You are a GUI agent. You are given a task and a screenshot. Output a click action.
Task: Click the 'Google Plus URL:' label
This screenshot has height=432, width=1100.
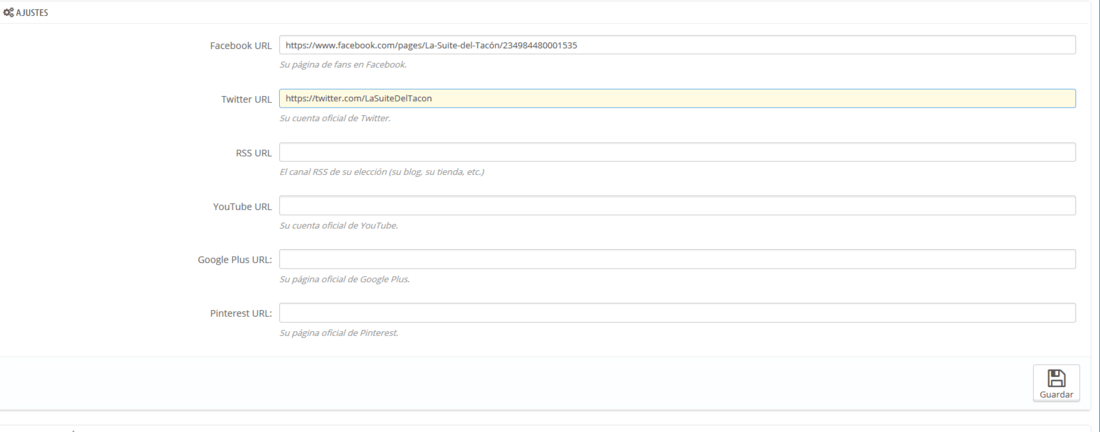(235, 260)
